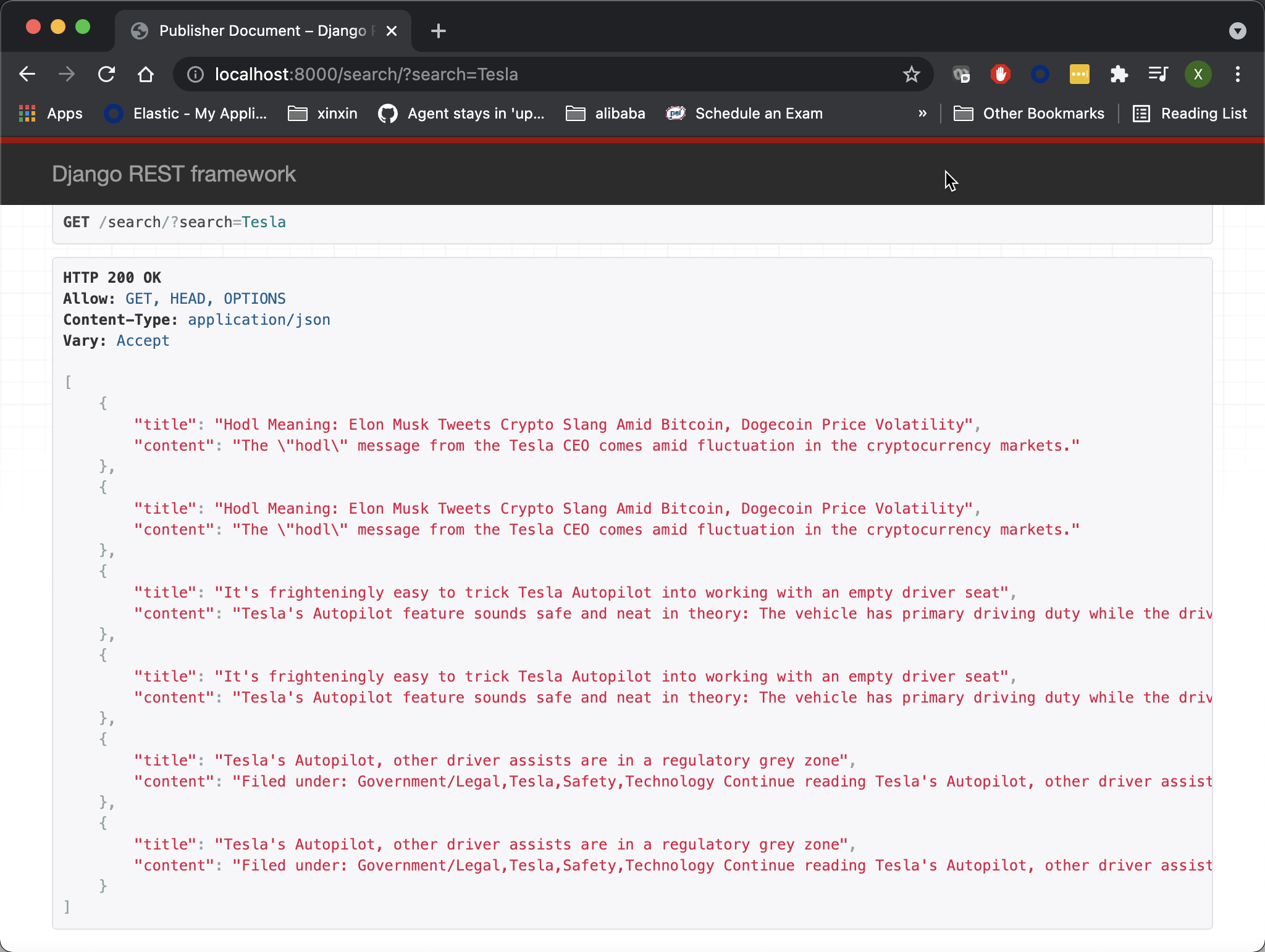Expand the hidden bookmarks chevron
Image resolution: width=1265 pixels, height=952 pixels.
pos(922,114)
